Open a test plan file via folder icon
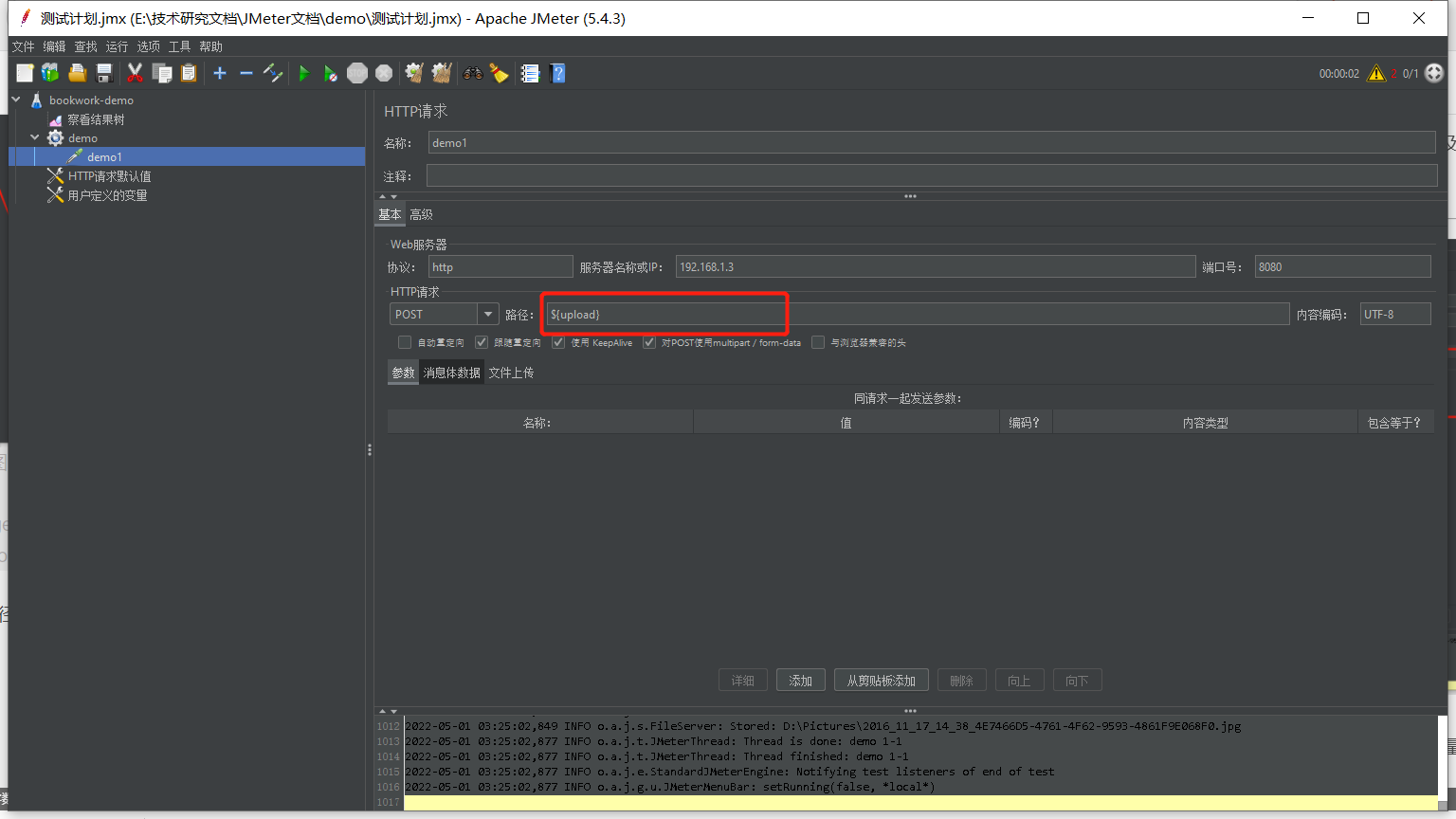1456x819 pixels. point(78,73)
